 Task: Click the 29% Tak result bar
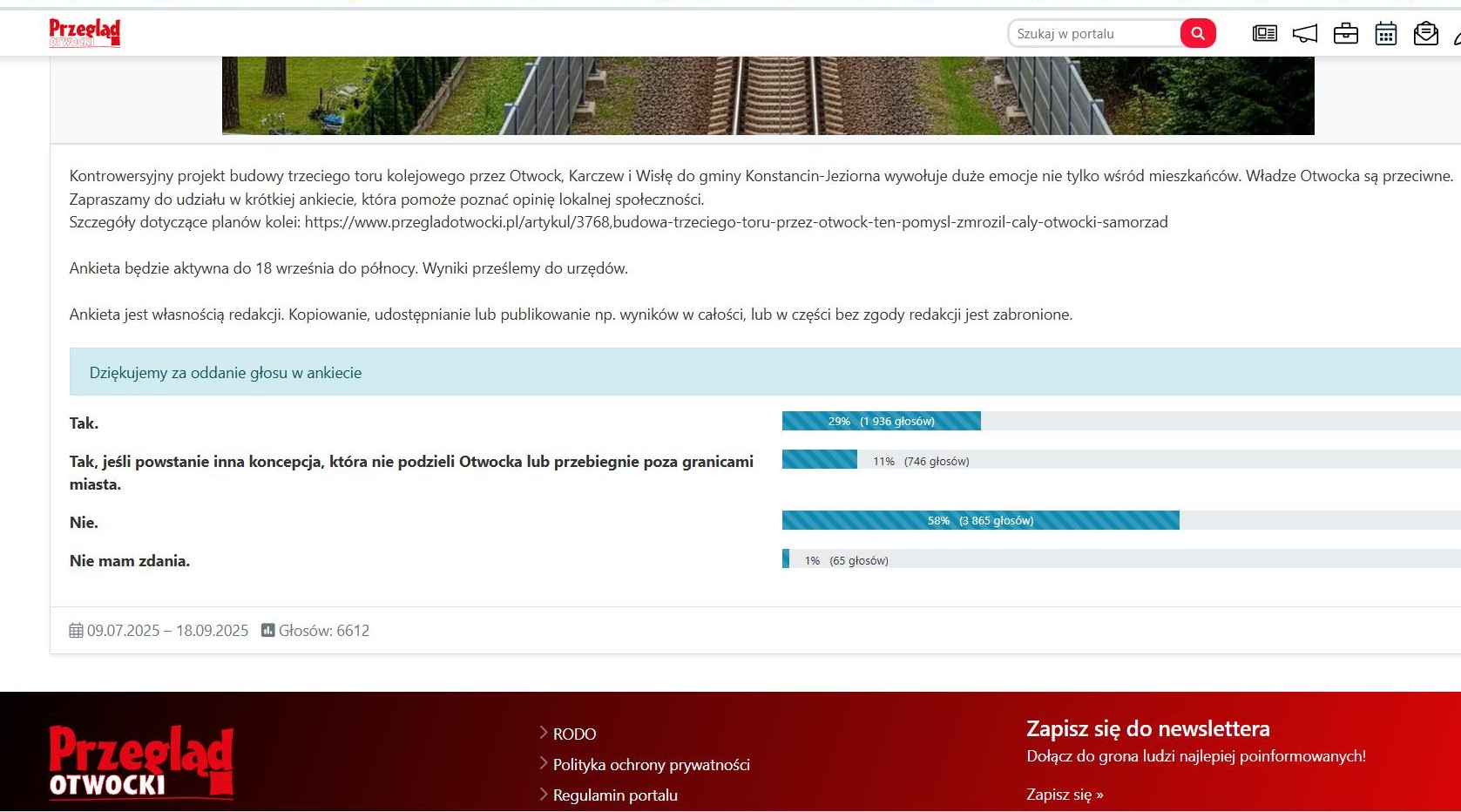(882, 421)
